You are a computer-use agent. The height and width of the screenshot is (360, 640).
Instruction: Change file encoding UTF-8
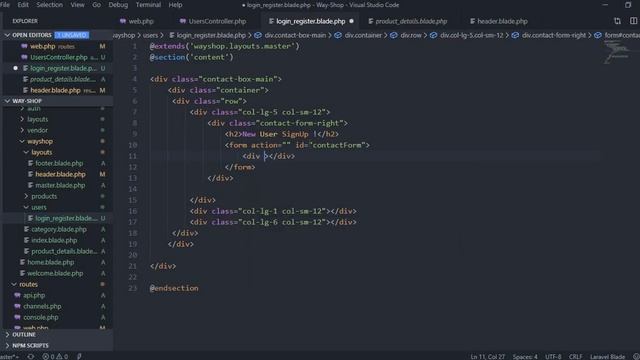click(x=553, y=356)
